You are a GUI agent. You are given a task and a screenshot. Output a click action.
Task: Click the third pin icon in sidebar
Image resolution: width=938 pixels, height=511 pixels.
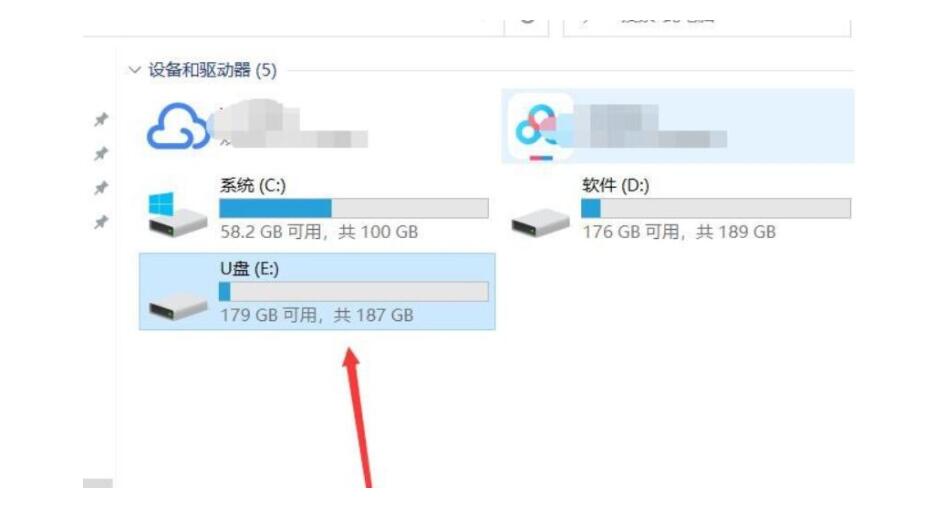click(101, 188)
